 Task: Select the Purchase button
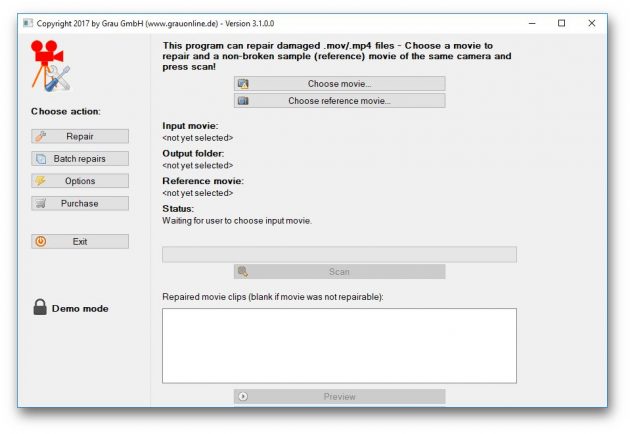80,203
